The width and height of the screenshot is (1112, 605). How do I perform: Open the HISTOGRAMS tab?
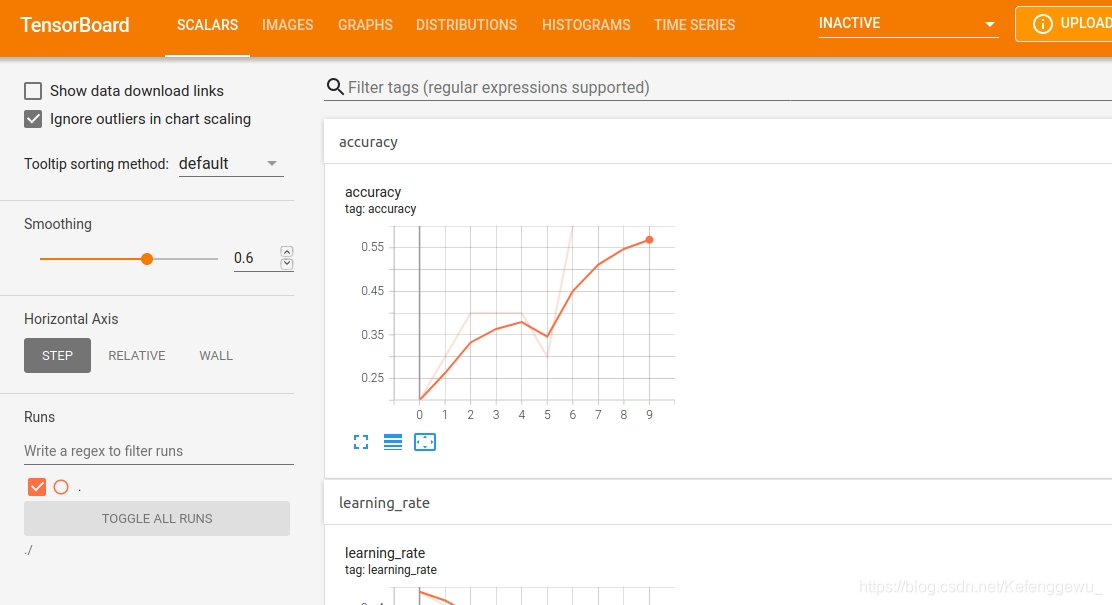586,25
